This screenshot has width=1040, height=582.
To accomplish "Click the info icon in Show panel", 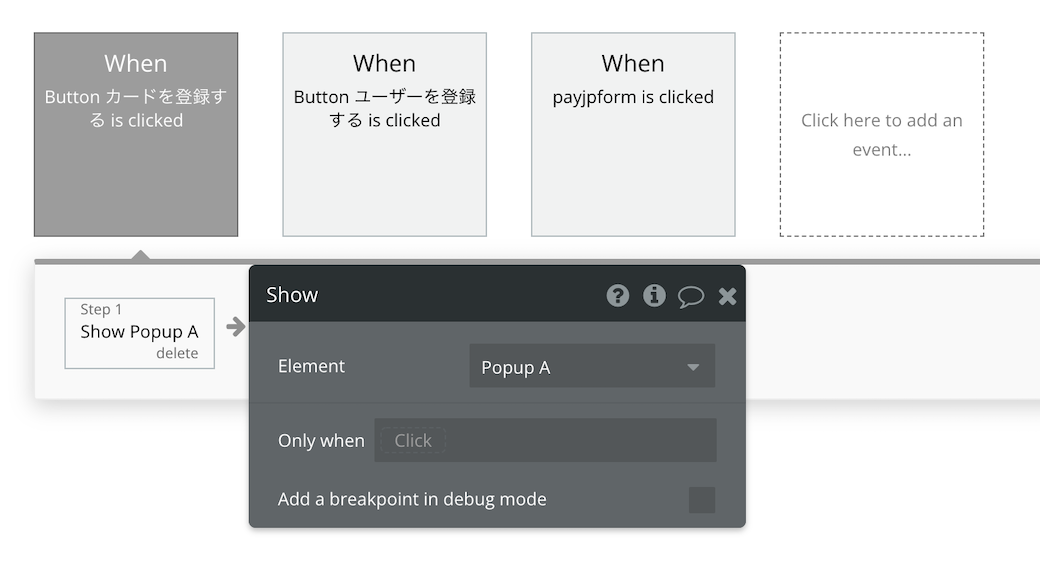I will coord(654,295).
